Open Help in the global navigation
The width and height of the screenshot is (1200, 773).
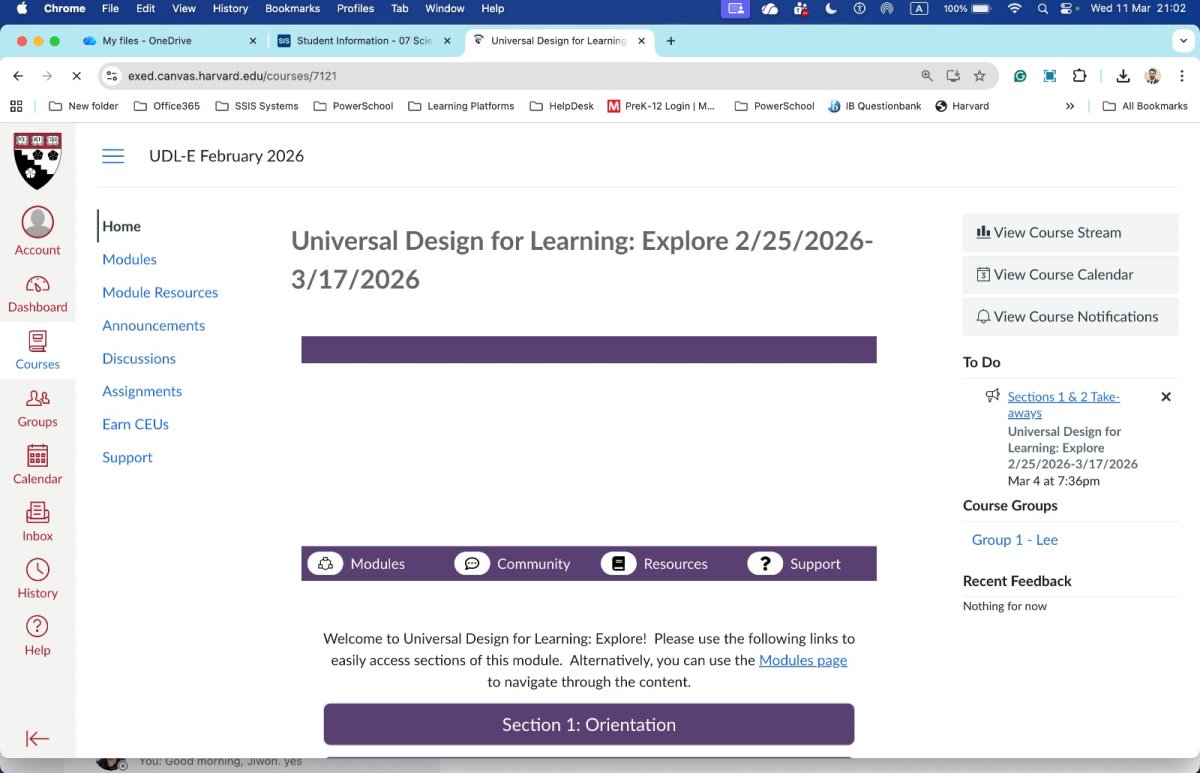coord(37,636)
